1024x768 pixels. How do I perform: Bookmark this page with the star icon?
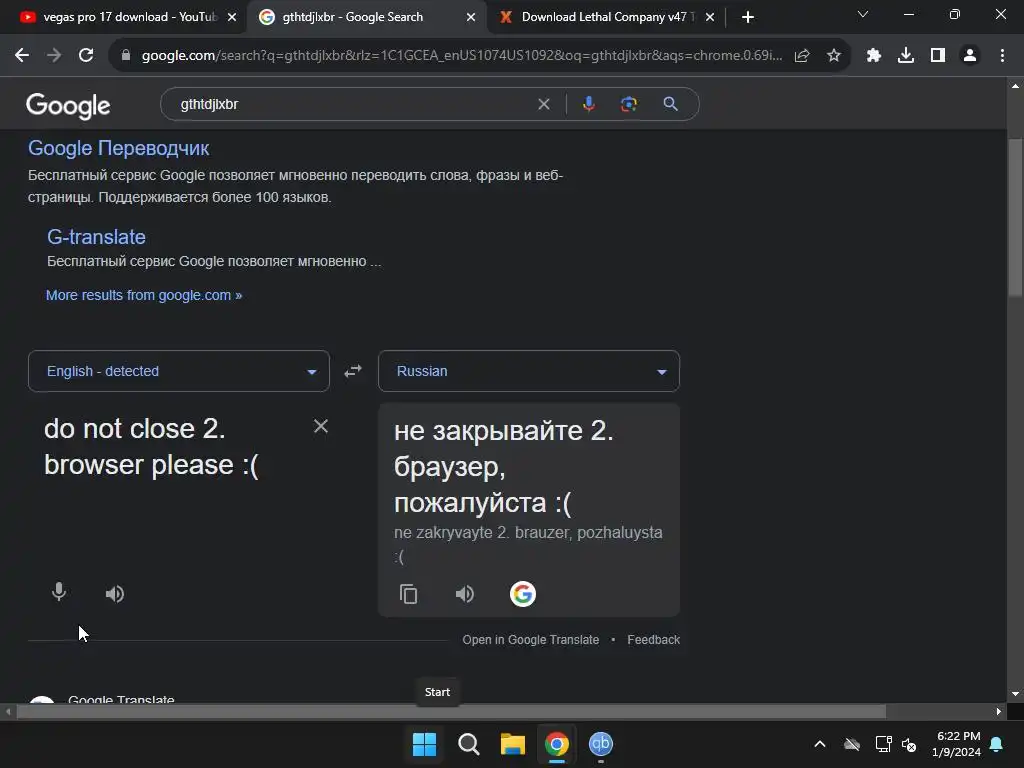click(x=834, y=56)
